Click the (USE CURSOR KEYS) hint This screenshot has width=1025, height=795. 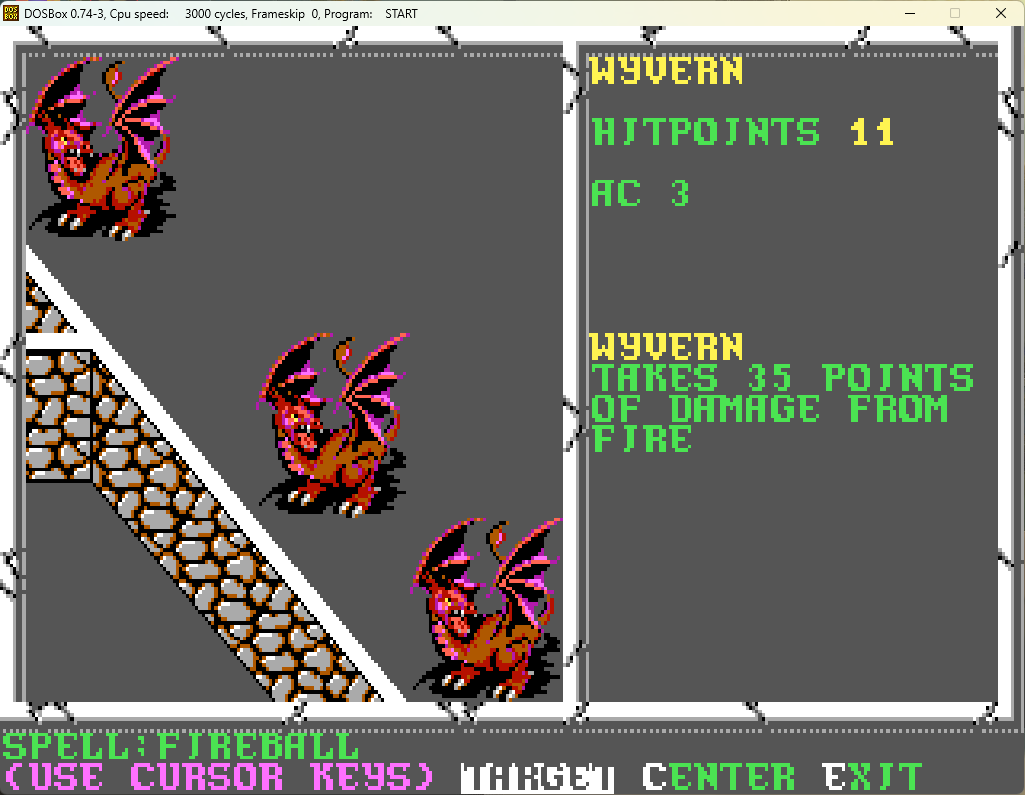click(219, 777)
